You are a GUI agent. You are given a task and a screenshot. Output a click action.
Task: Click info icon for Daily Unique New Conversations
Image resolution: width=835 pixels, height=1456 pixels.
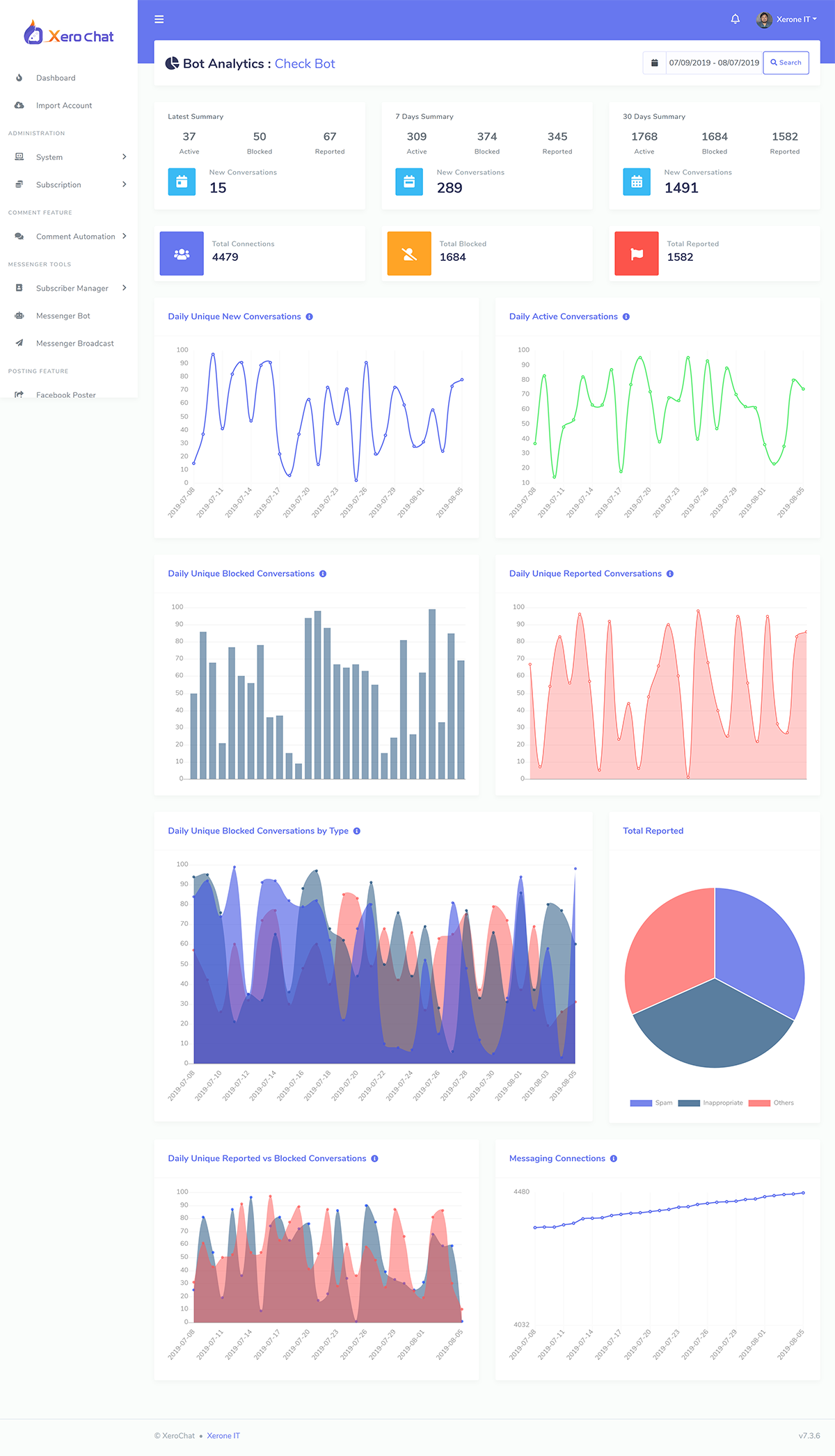click(x=310, y=317)
